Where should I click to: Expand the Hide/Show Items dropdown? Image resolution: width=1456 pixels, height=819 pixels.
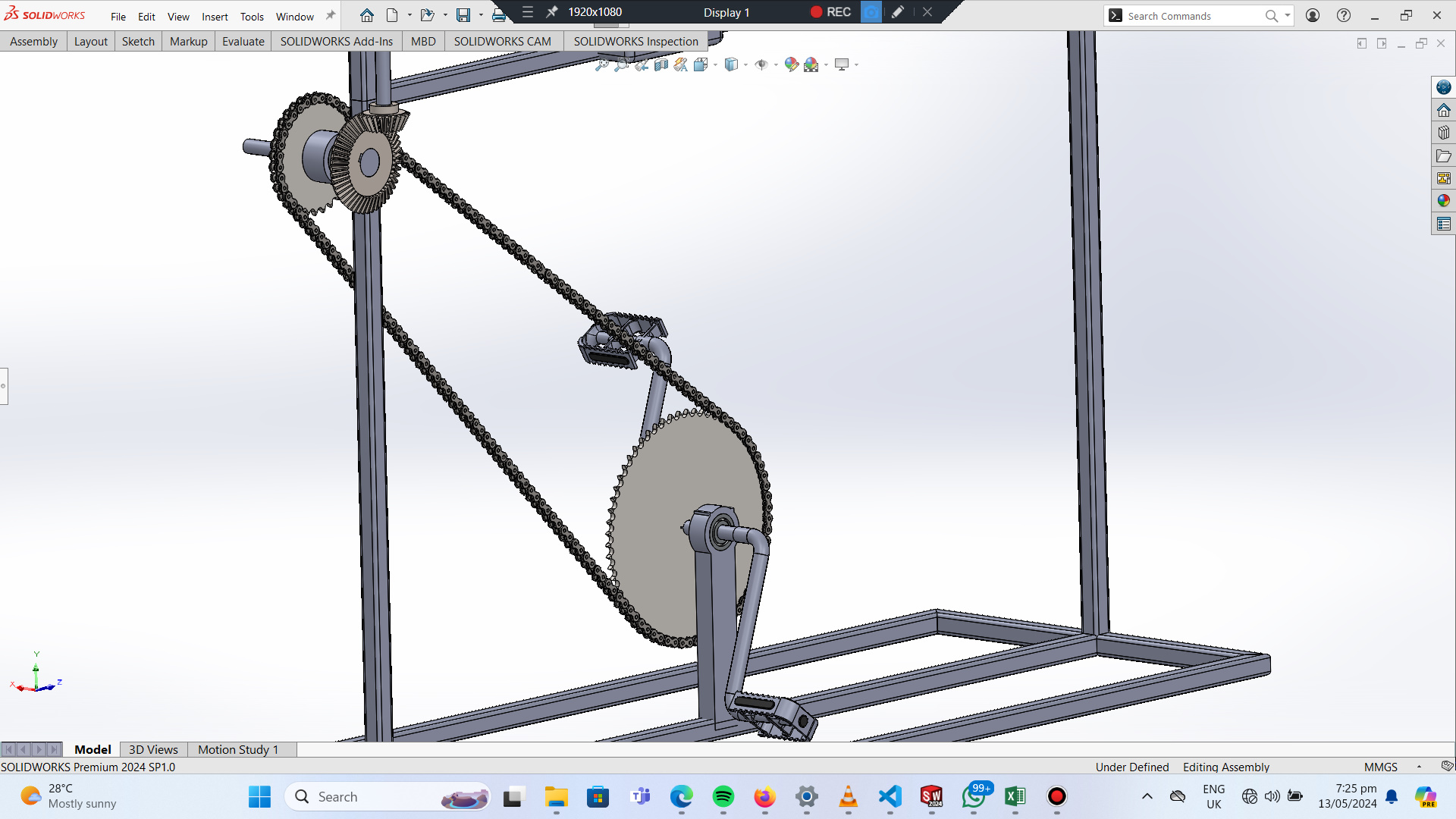pyautogui.click(x=776, y=65)
